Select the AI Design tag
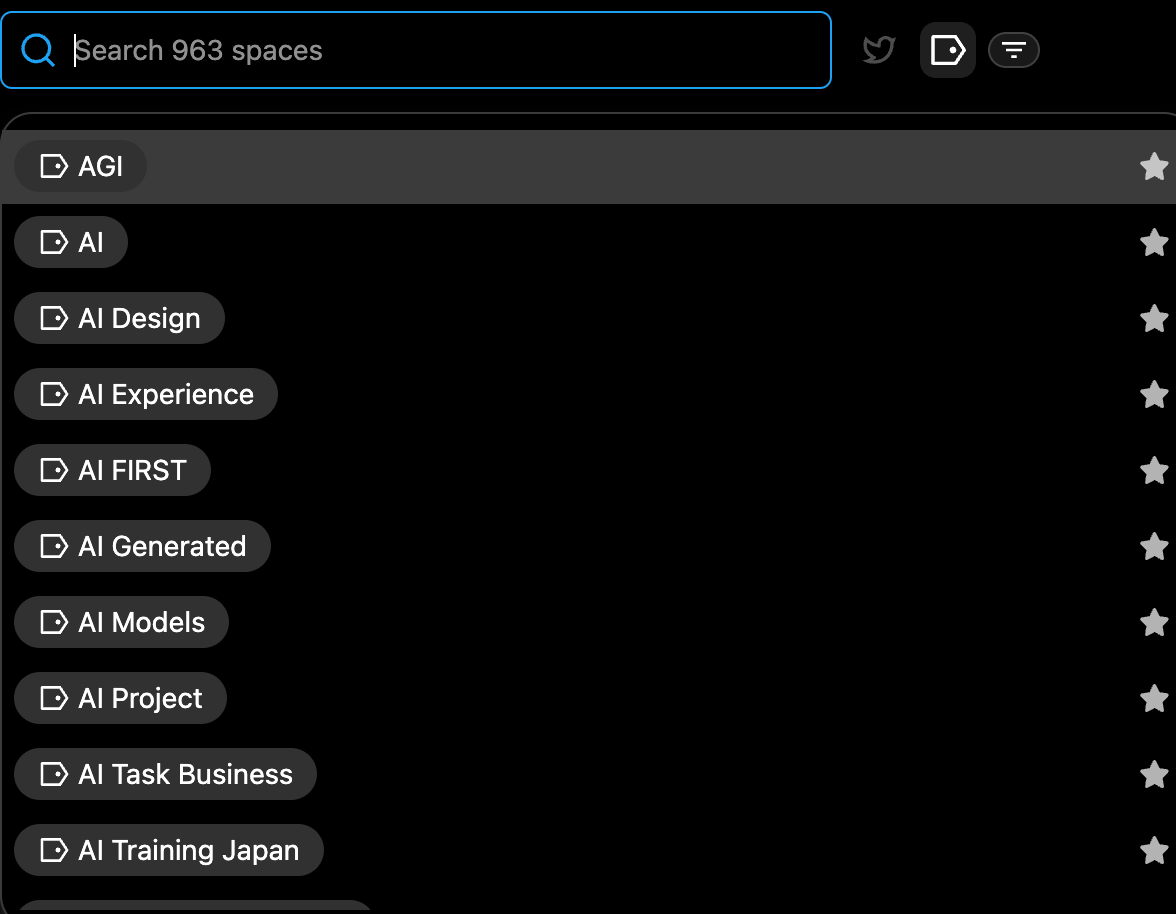This screenshot has height=914, width=1176. 119,318
